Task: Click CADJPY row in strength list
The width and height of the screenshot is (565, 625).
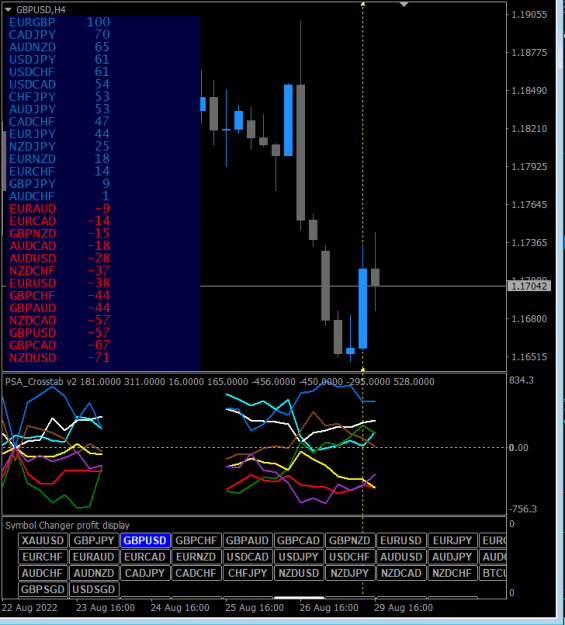Action: point(59,35)
